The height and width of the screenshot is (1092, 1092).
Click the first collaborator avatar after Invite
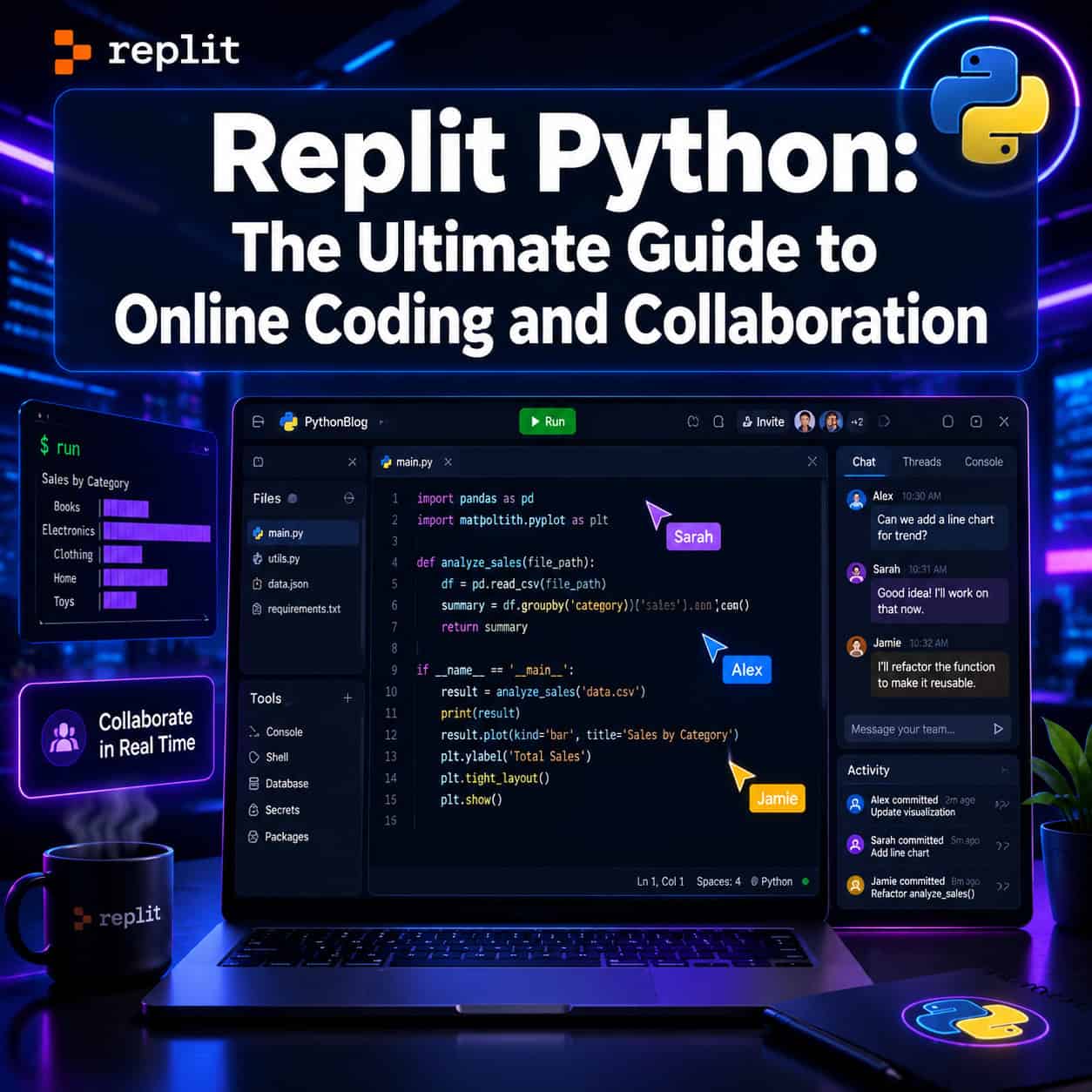(x=805, y=421)
